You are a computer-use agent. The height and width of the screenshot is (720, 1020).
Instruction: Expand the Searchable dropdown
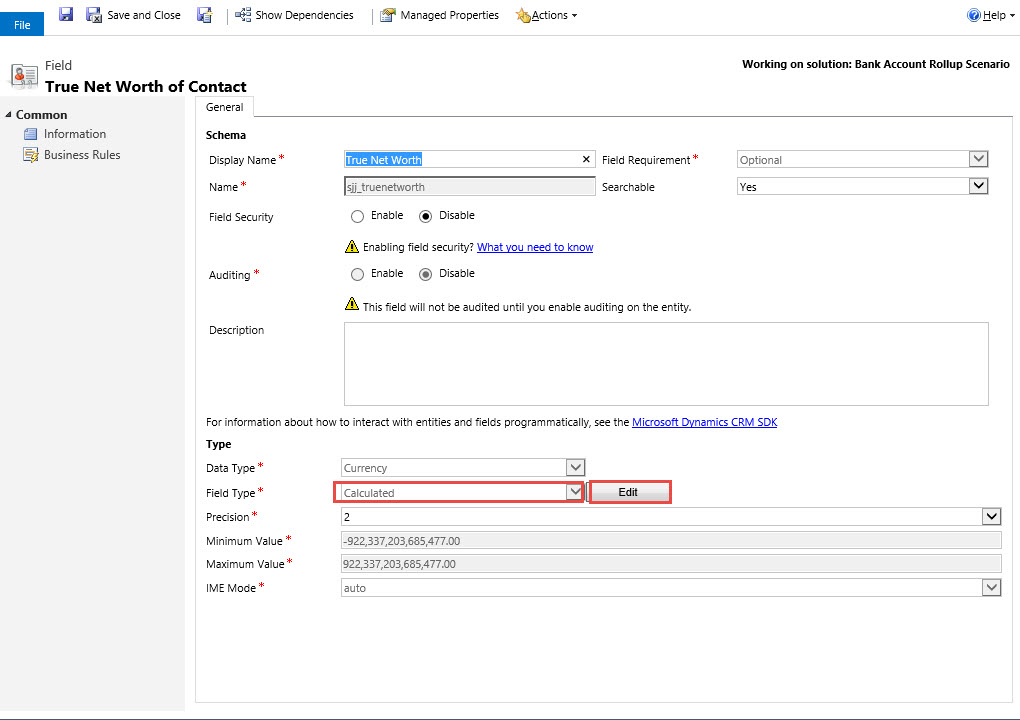coord(978,186)
